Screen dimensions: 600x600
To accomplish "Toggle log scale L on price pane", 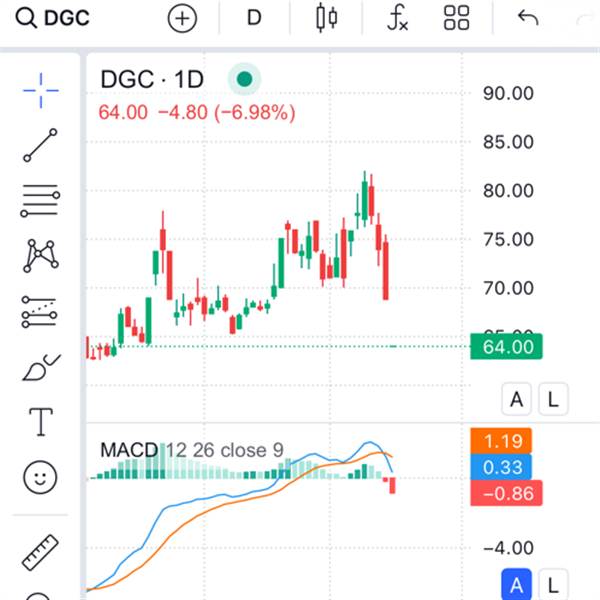I will coord(553,399).
